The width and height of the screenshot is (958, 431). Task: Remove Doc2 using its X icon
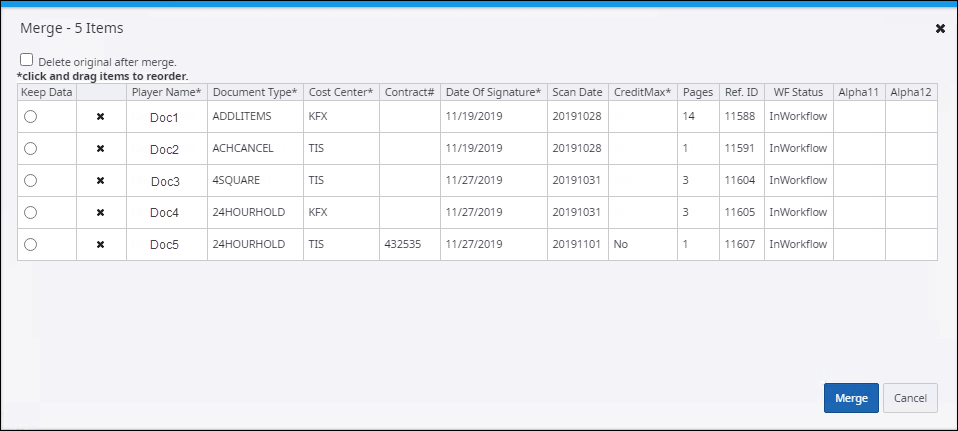[100, 149]
